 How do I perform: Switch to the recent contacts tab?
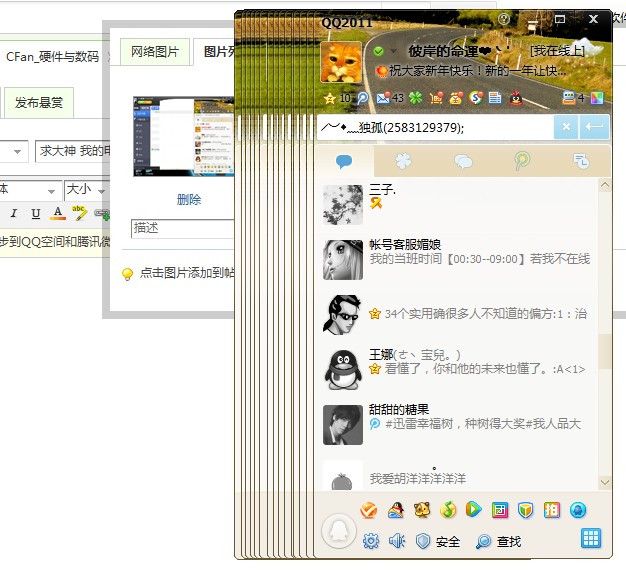(581, 161)
